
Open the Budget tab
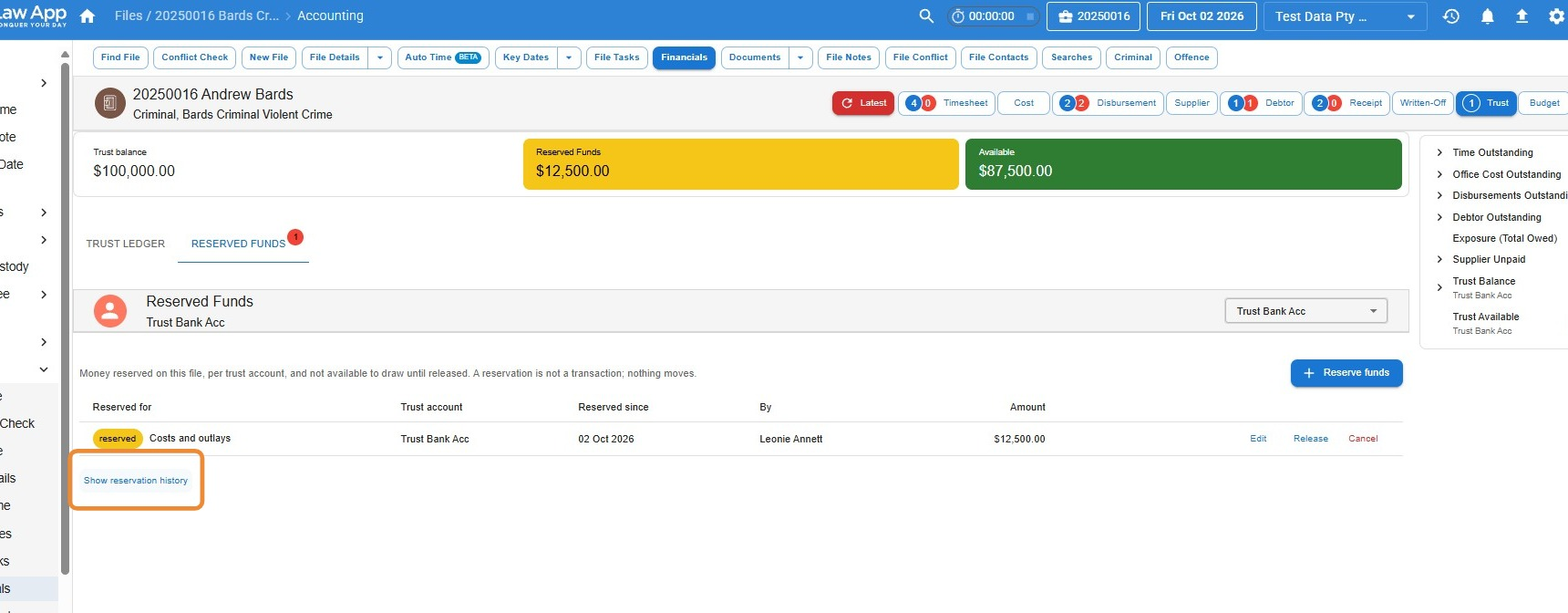point(1544,103)
